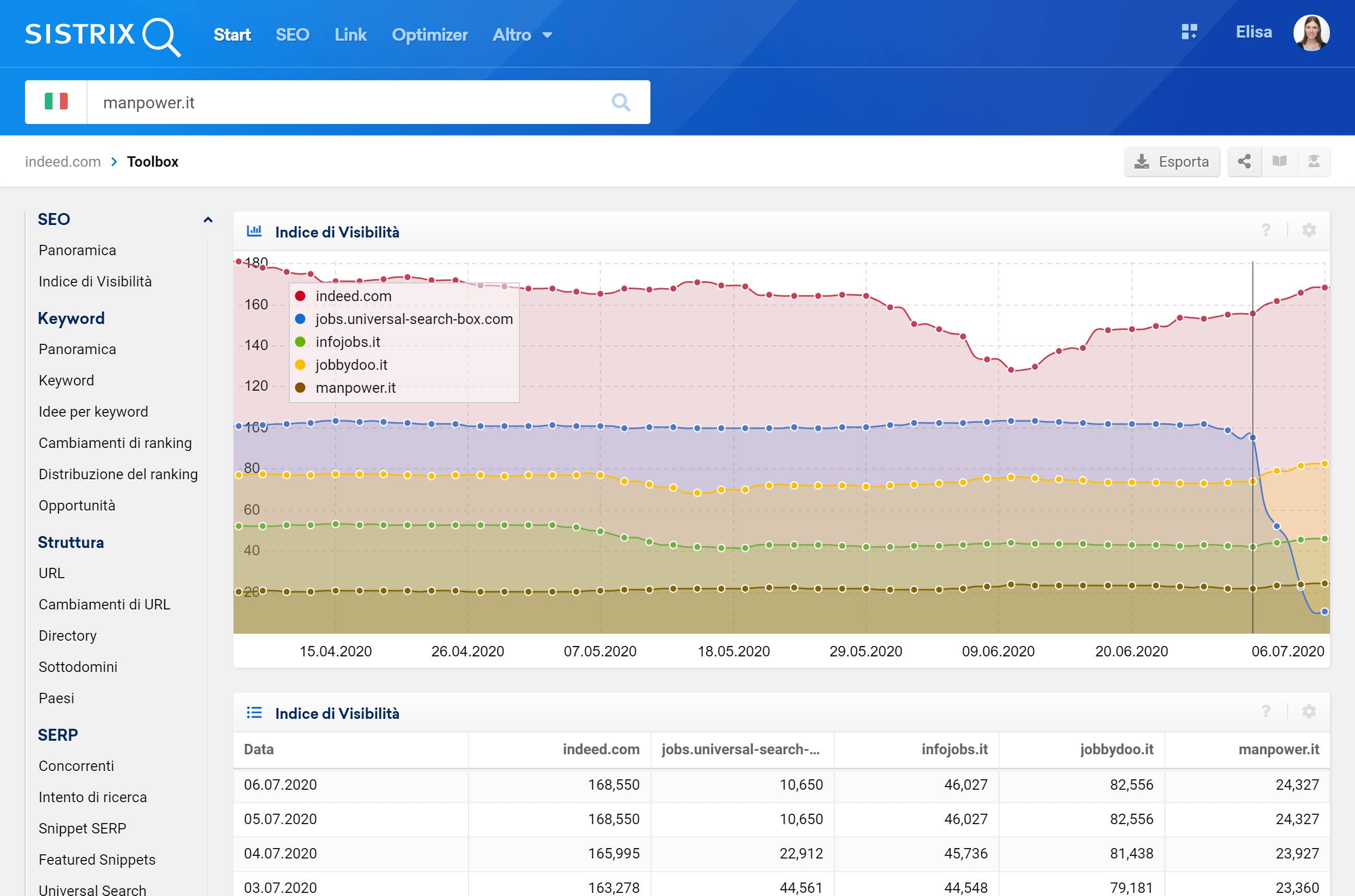Image resolution: width=1355 pixels, height=896 pixels.
Task: Open Indice di Visibilità sidebar link
Action: (95, 282)
